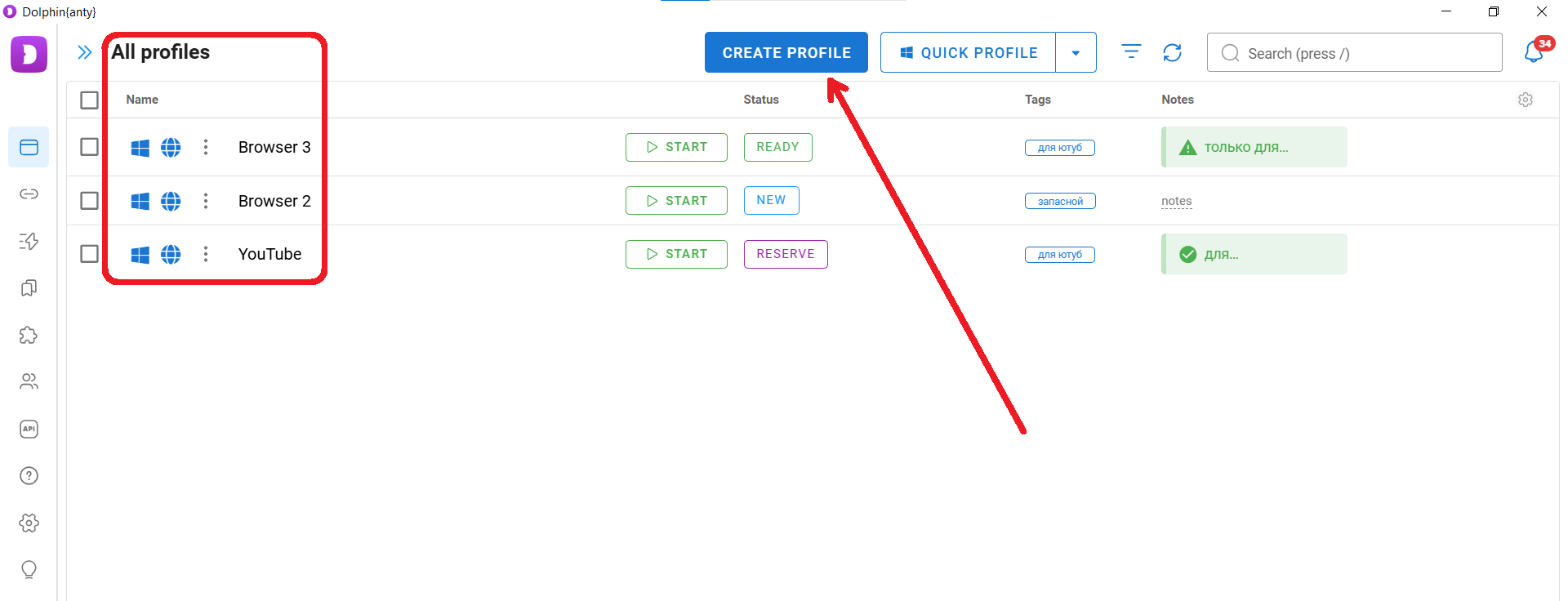Open the table column settings gear
The width and height of the screenshot is (1568, 601).
pyautogui.click(x=1526, y=100)
